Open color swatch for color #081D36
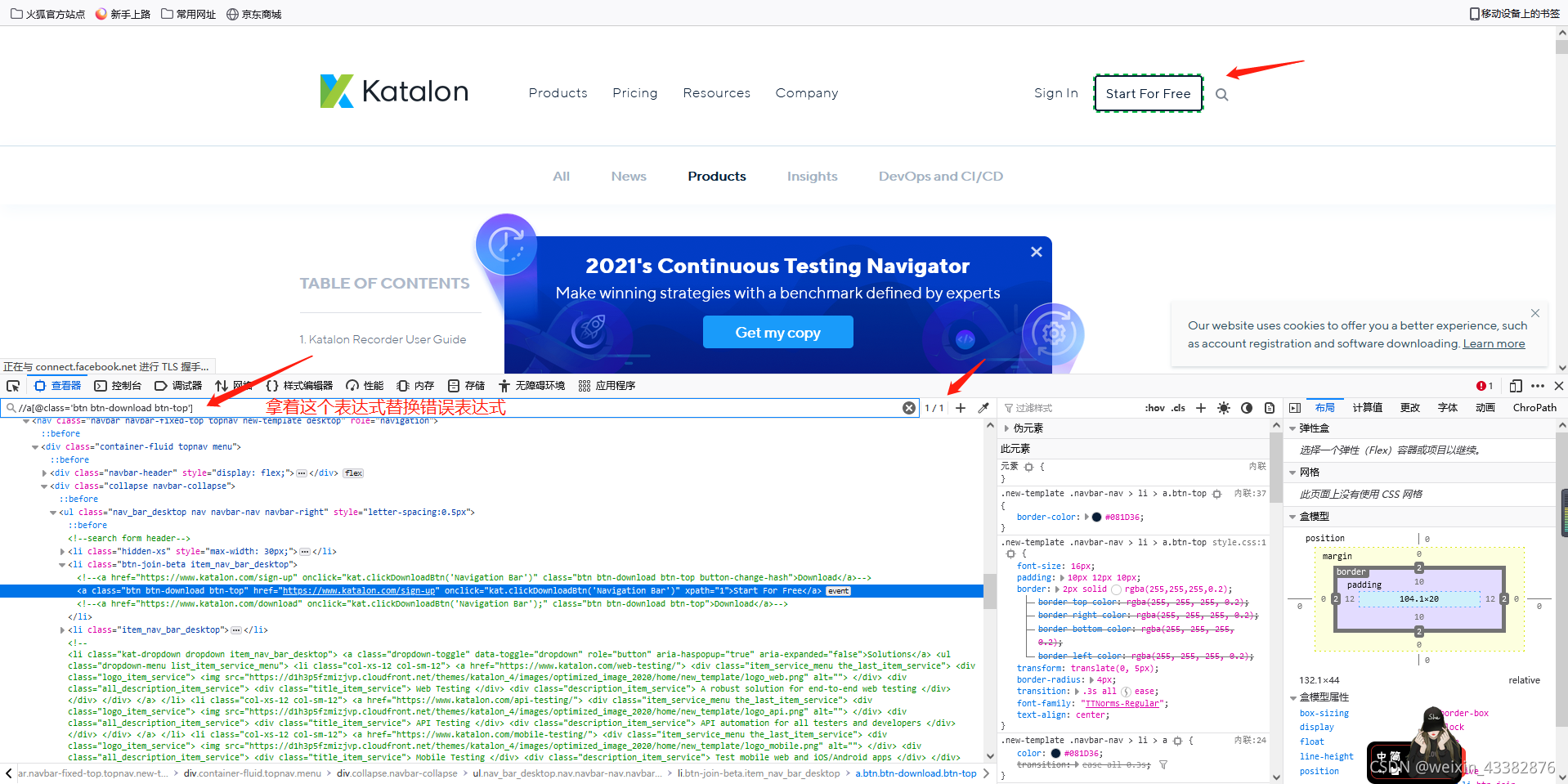Image resolution: width=1568 pixels, height=784 pixels. coord(1055,754)
